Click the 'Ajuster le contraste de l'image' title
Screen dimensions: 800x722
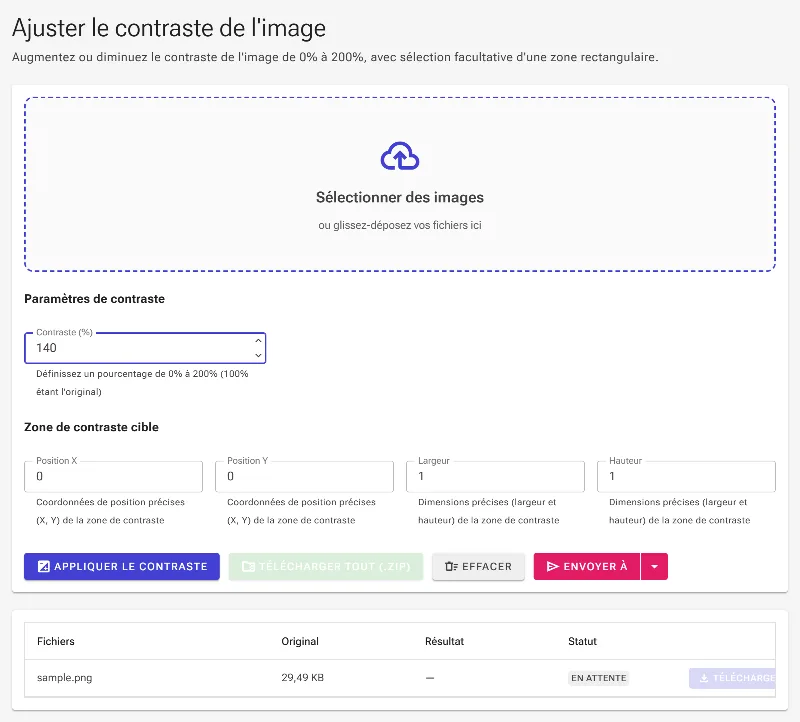[x=169, y=28]
